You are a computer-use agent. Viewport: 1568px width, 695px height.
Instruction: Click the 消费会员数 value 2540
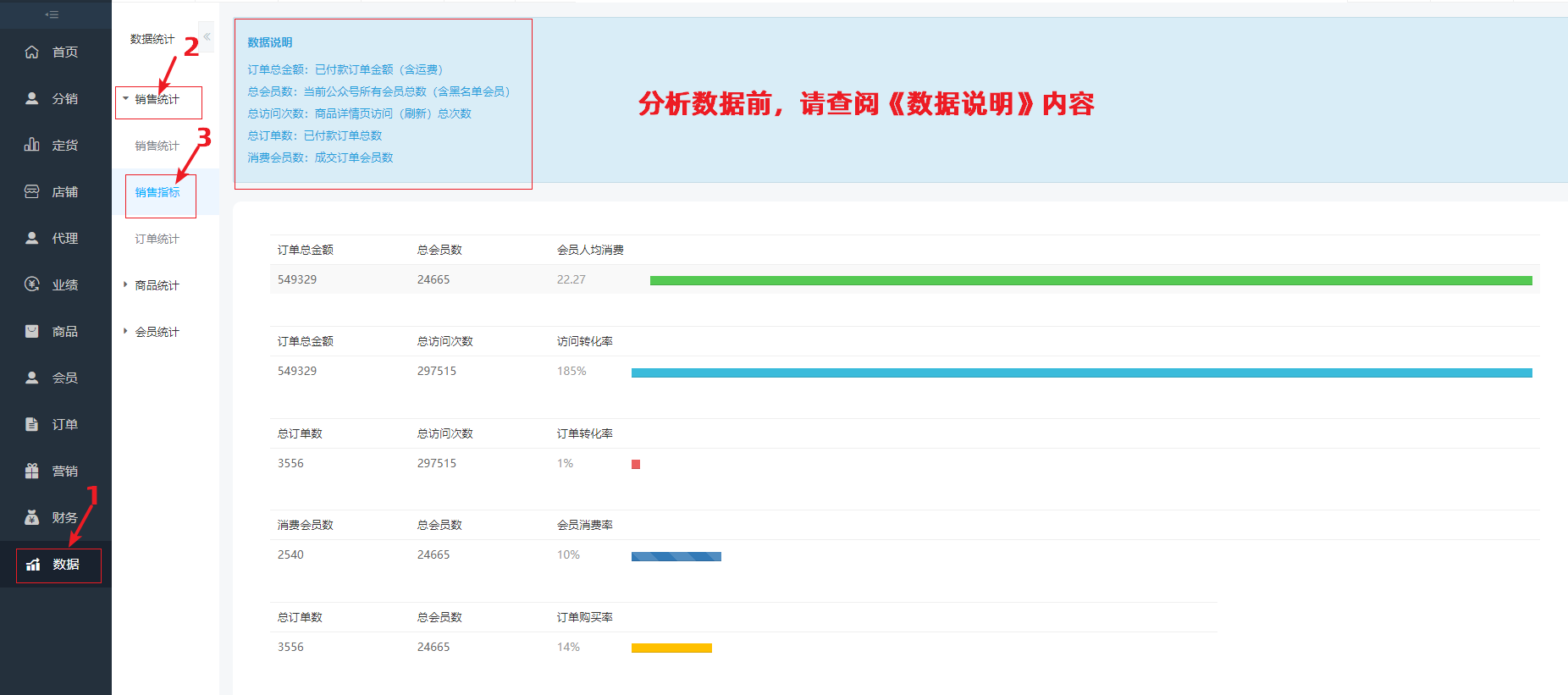click(x=290, y=554)
